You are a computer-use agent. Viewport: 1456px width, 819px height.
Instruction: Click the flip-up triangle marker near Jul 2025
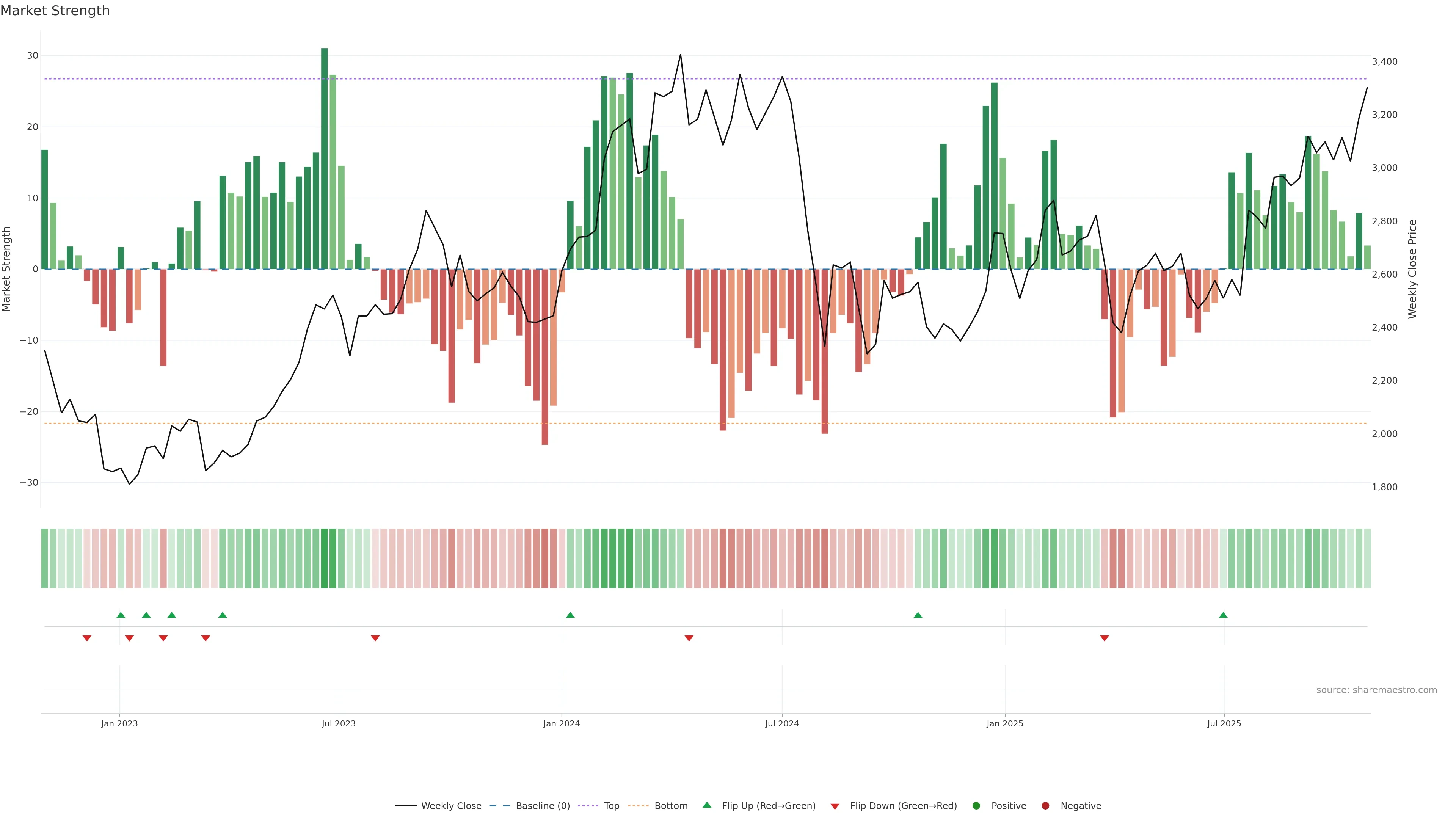(x=1223, y=615)
